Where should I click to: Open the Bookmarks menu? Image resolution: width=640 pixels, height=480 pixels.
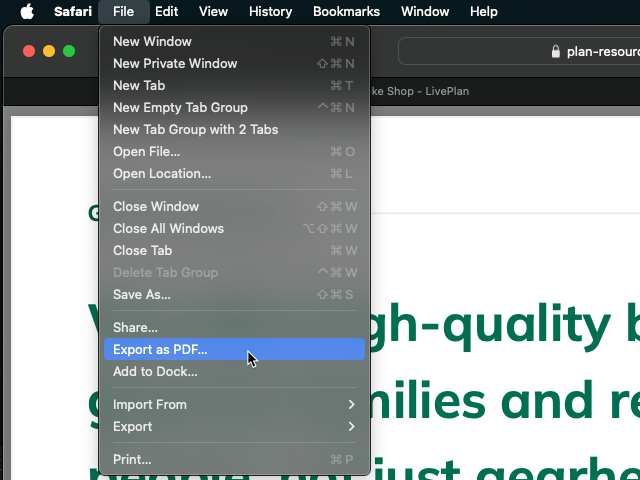point(346,12)
